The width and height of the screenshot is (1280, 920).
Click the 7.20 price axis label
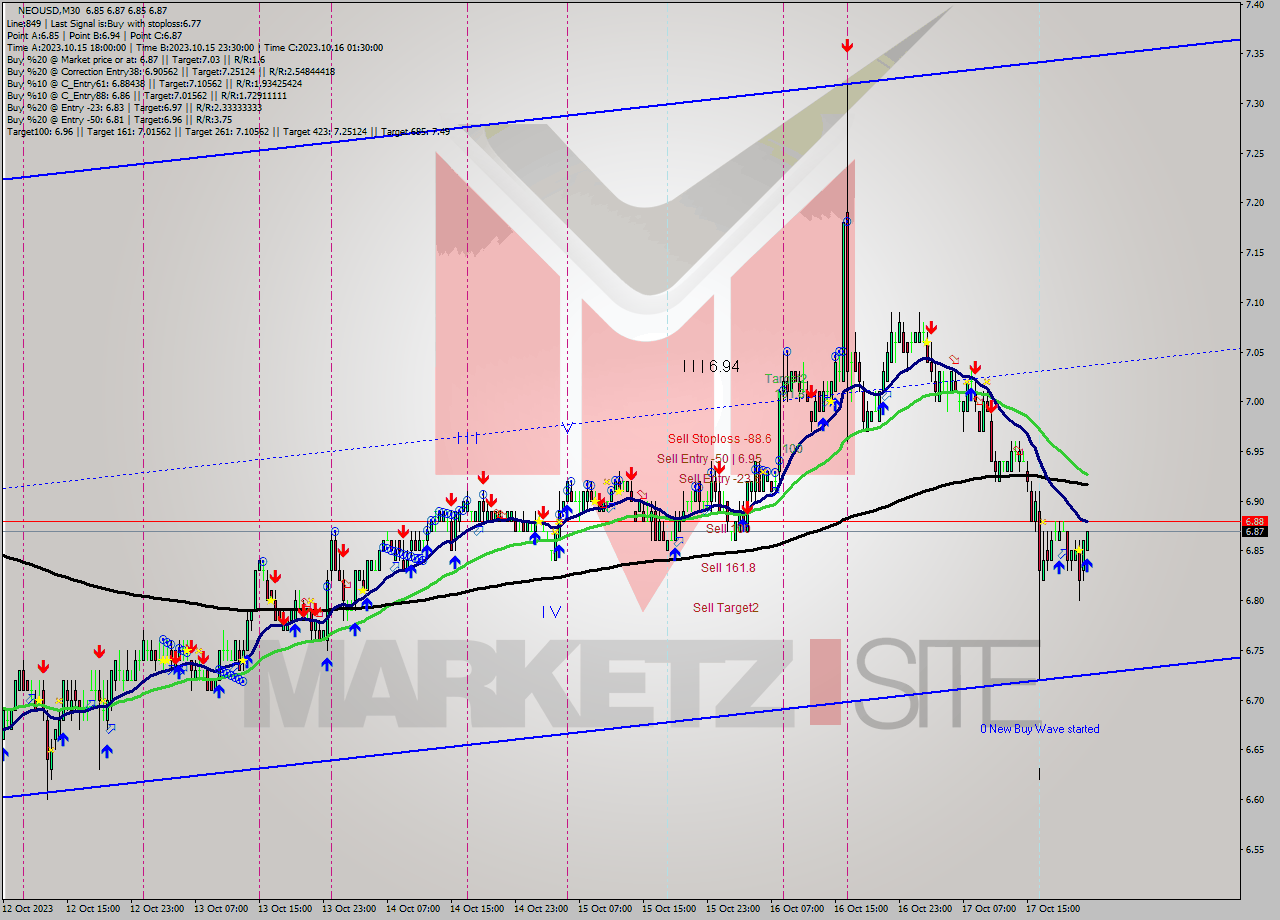tap(1254, 203)
